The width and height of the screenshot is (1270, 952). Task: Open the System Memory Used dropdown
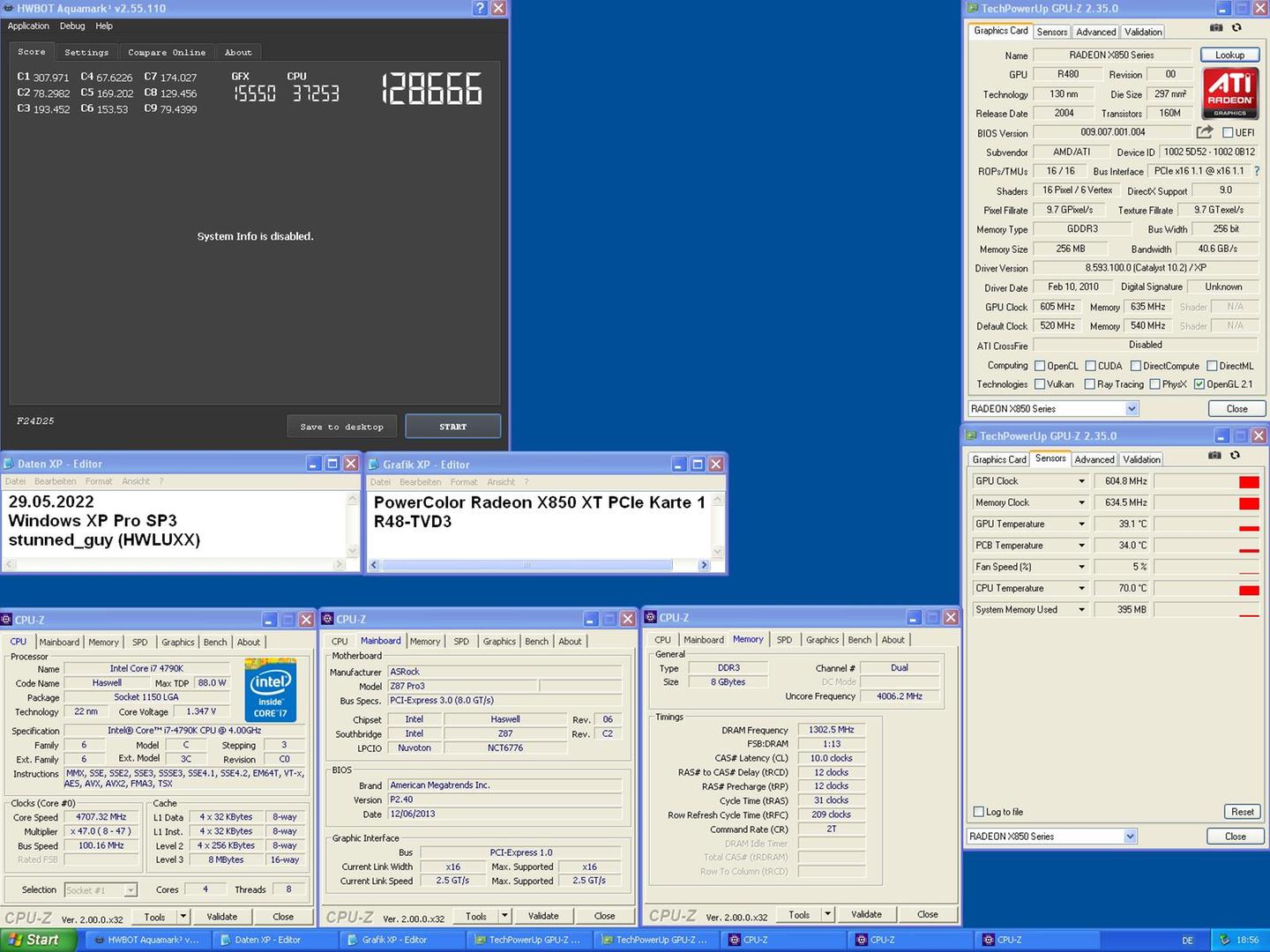[x=1081, y=610]
